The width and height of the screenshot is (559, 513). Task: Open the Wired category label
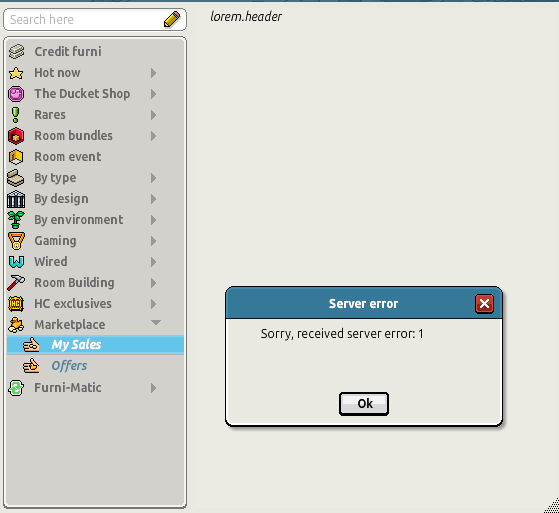coord(51,262)
